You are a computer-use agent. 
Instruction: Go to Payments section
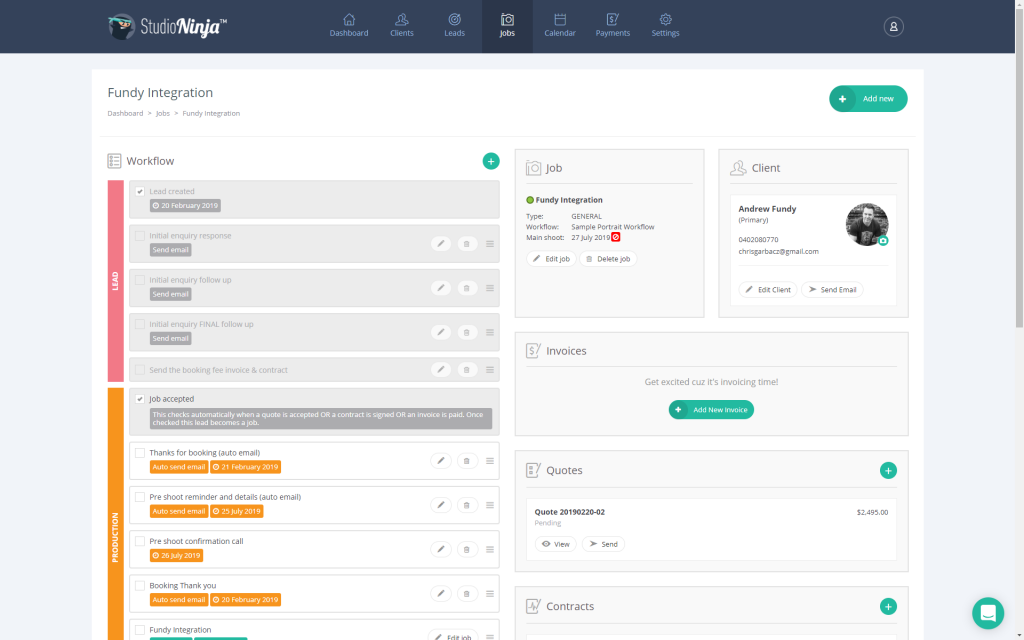point(613,26)
